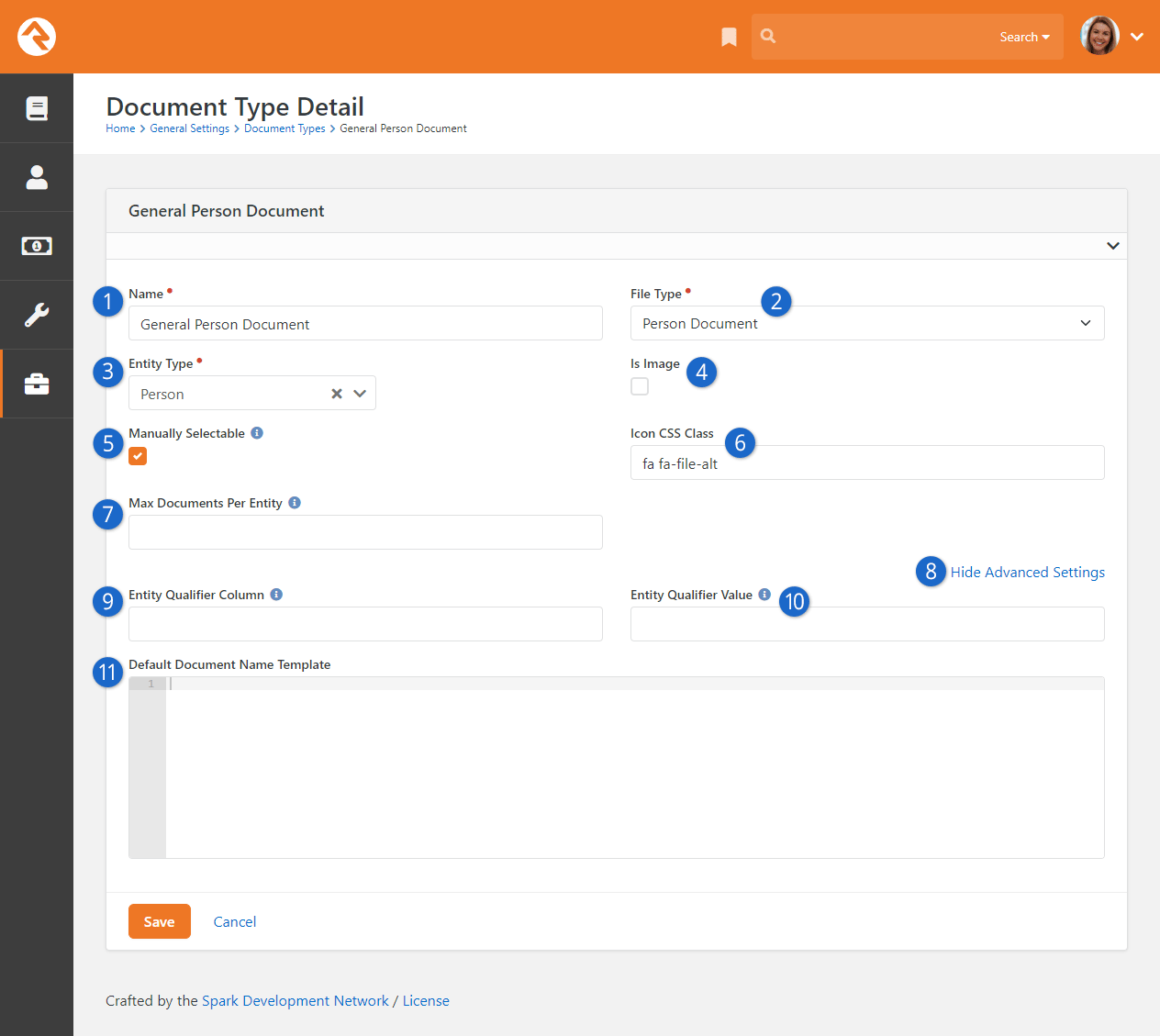Screen dimensions: 1160x1036
Task: Open the File Type dropdown
Action: tap(867, 323)
